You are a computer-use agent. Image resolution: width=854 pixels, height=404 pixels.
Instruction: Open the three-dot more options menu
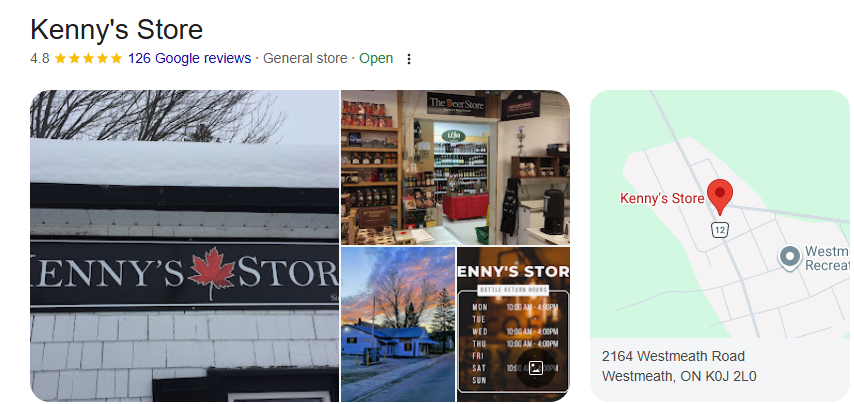pos(409,59)
